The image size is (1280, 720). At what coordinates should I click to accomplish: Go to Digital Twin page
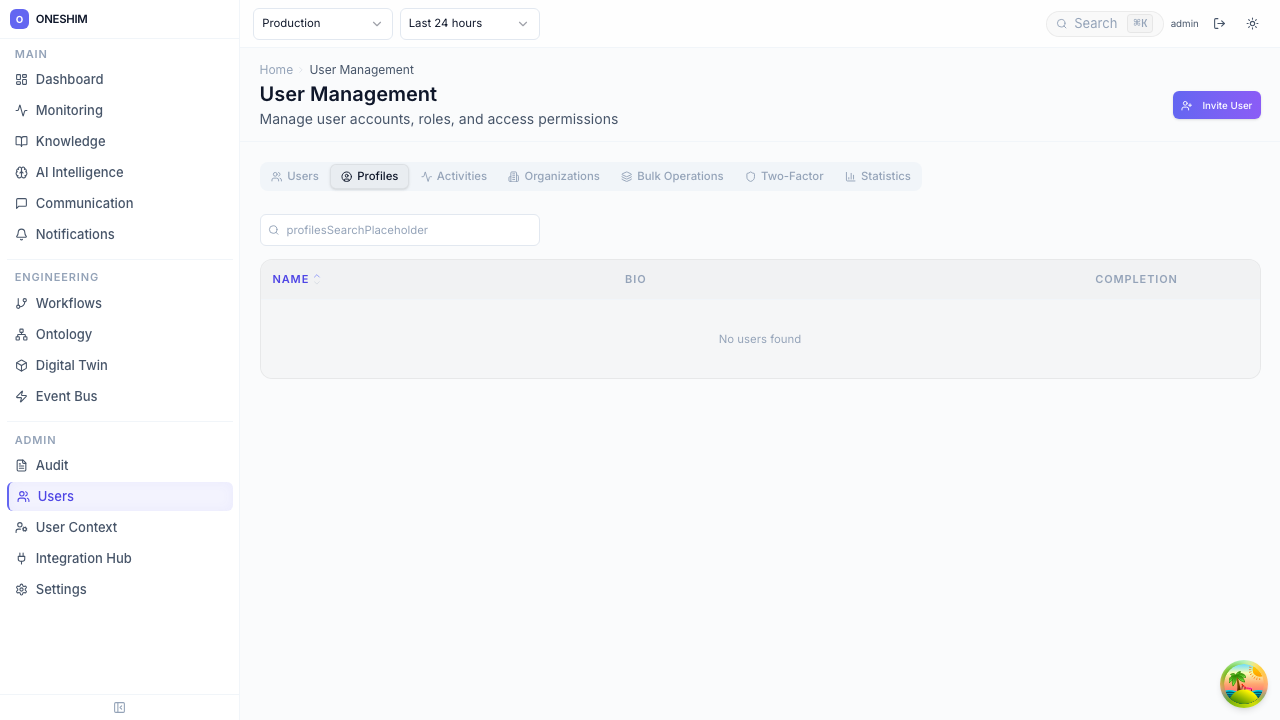[x=71, y=365]
